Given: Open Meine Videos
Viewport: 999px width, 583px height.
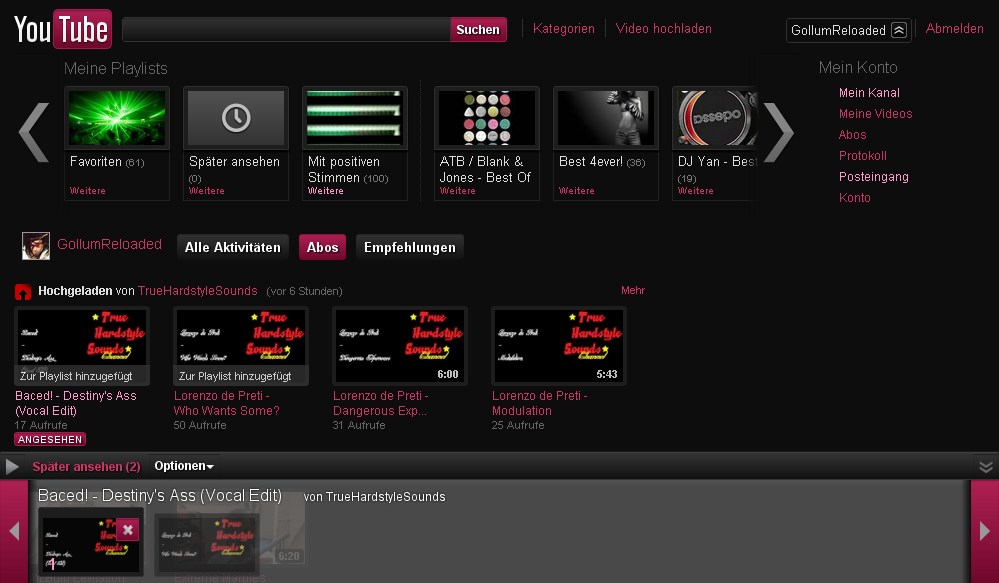Looking at the screenshot, I should tap(875, 113).
